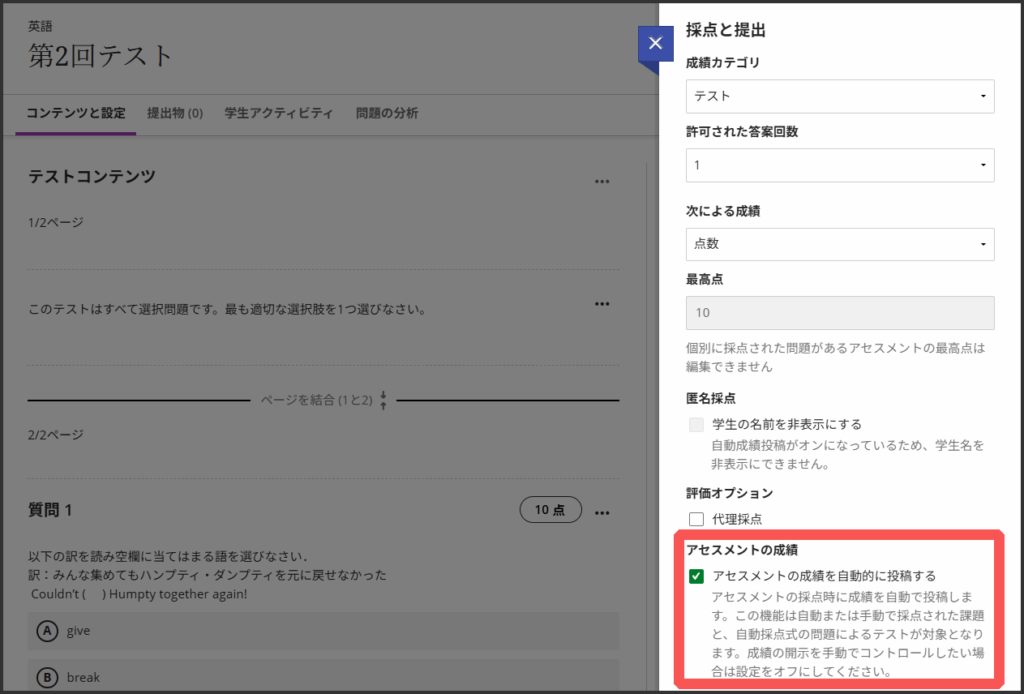This screenshot has height=694, width=1024.
Task: Click the ページを結合 (1と2) link
Action: click(316, 400)
